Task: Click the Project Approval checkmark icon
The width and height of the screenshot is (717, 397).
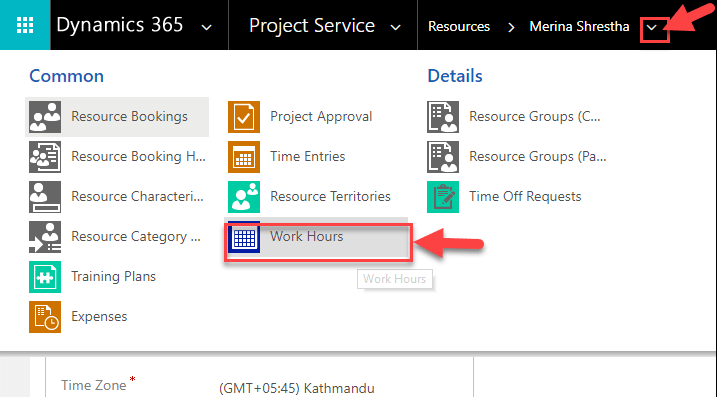Action: pos(244,117)
